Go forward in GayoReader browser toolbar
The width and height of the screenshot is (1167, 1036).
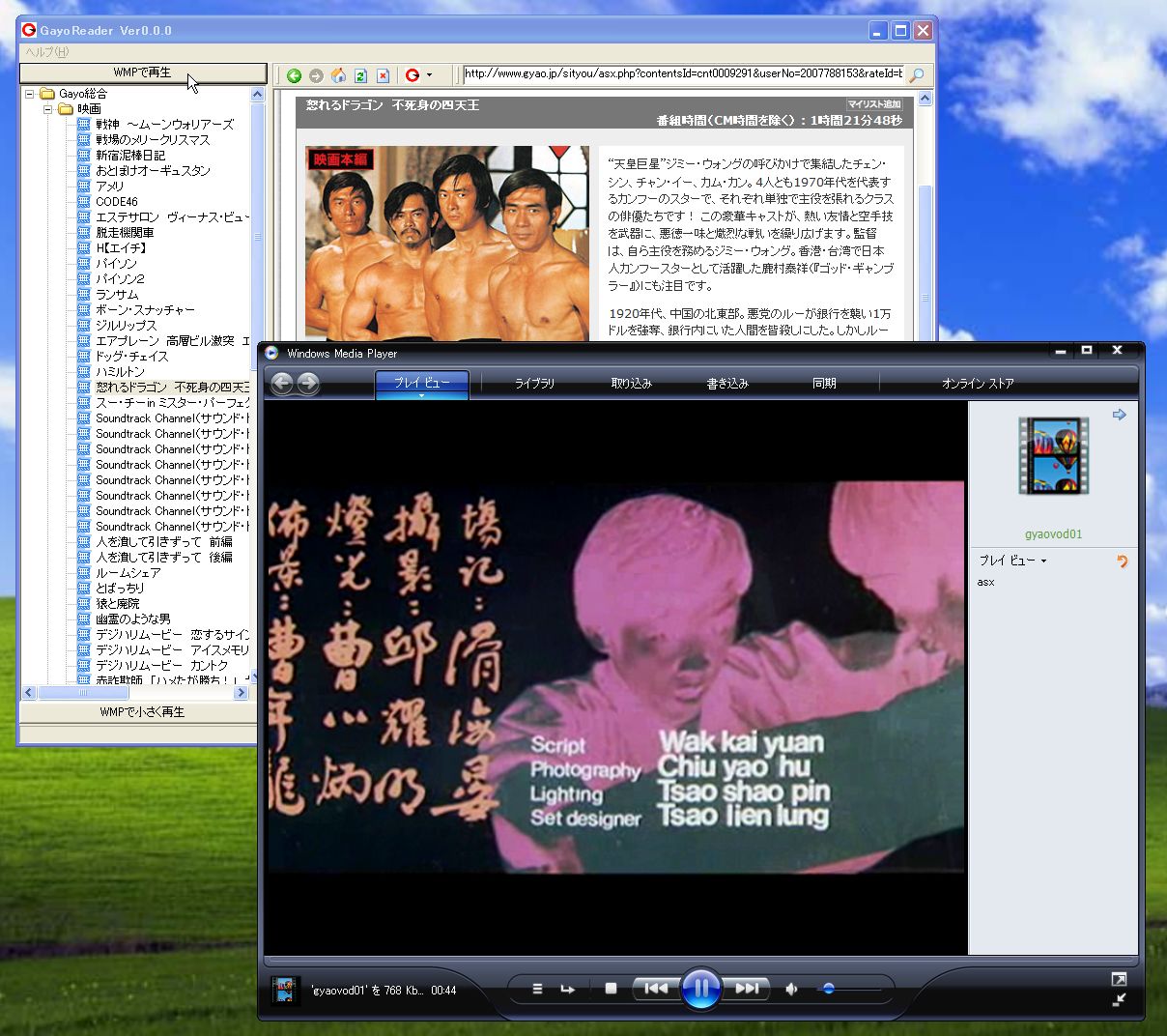(316, 75)
